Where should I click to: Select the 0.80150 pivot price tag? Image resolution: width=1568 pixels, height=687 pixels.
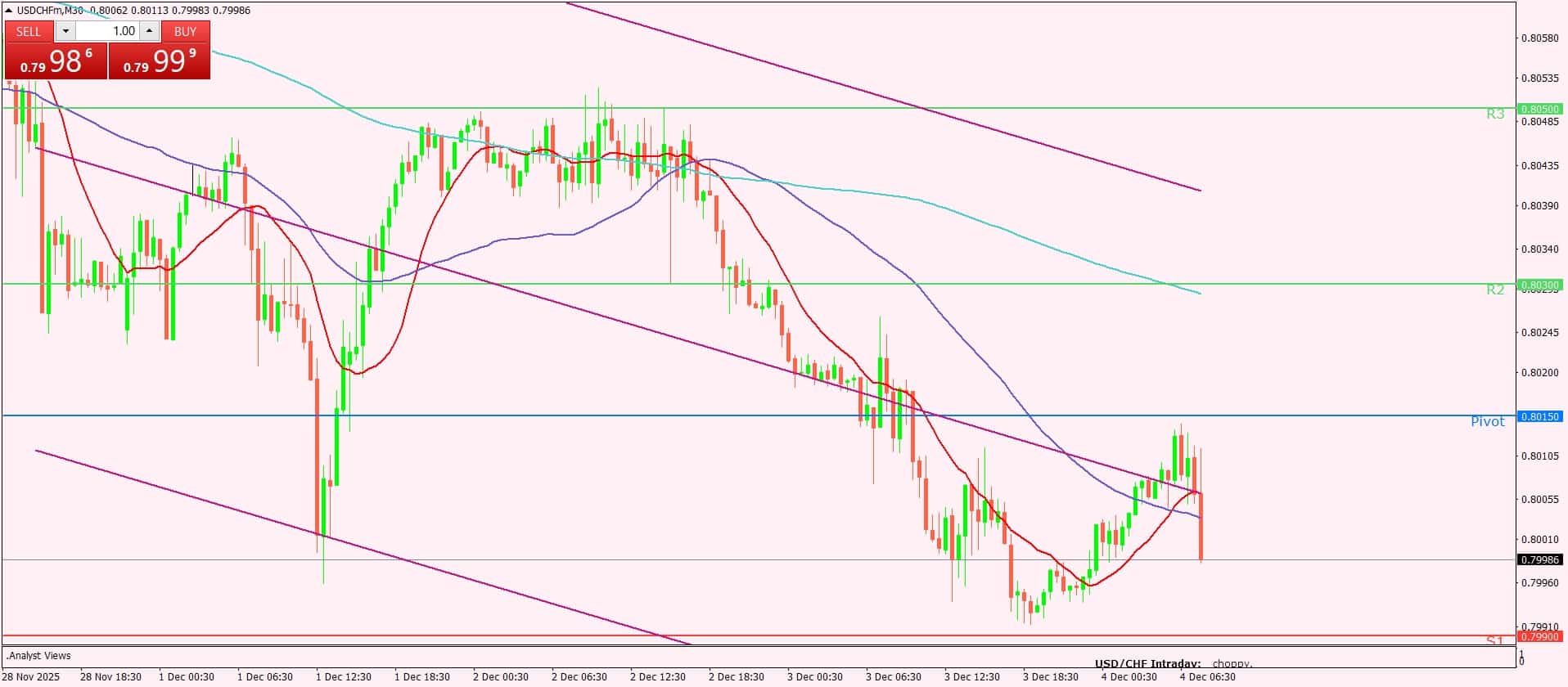coord(1539,416)
